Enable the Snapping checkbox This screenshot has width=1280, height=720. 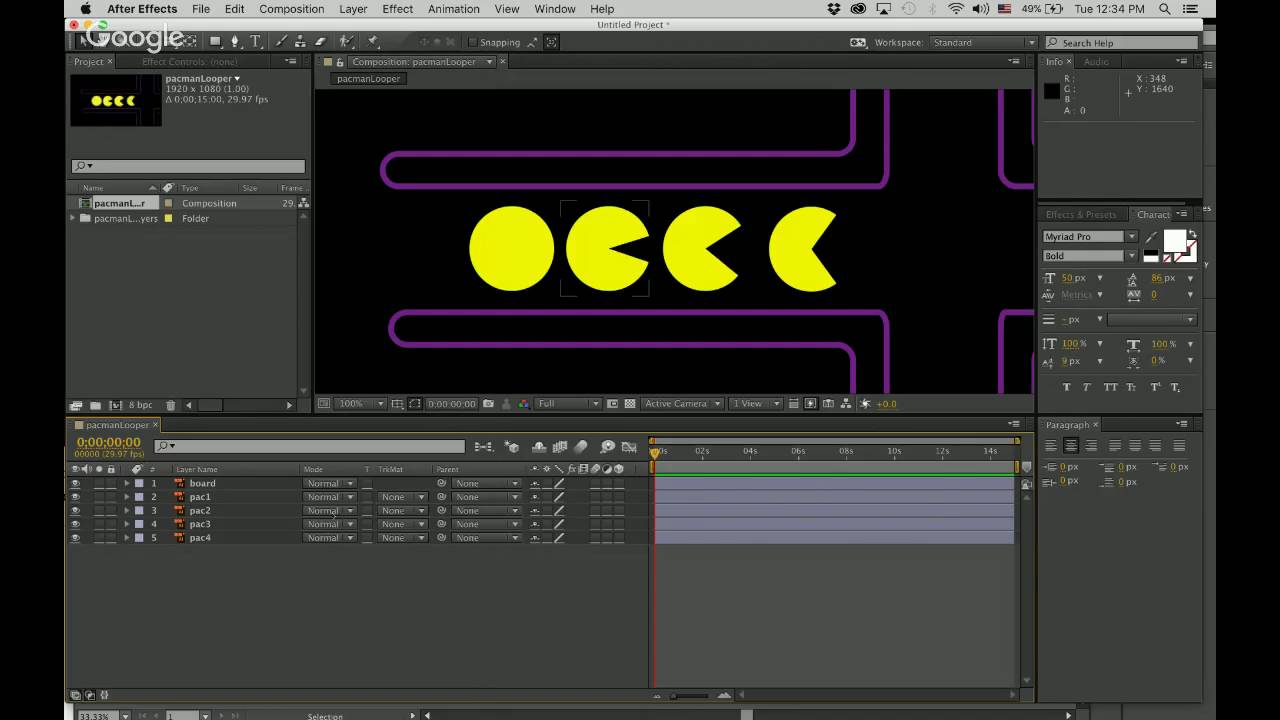coord(473,43)
